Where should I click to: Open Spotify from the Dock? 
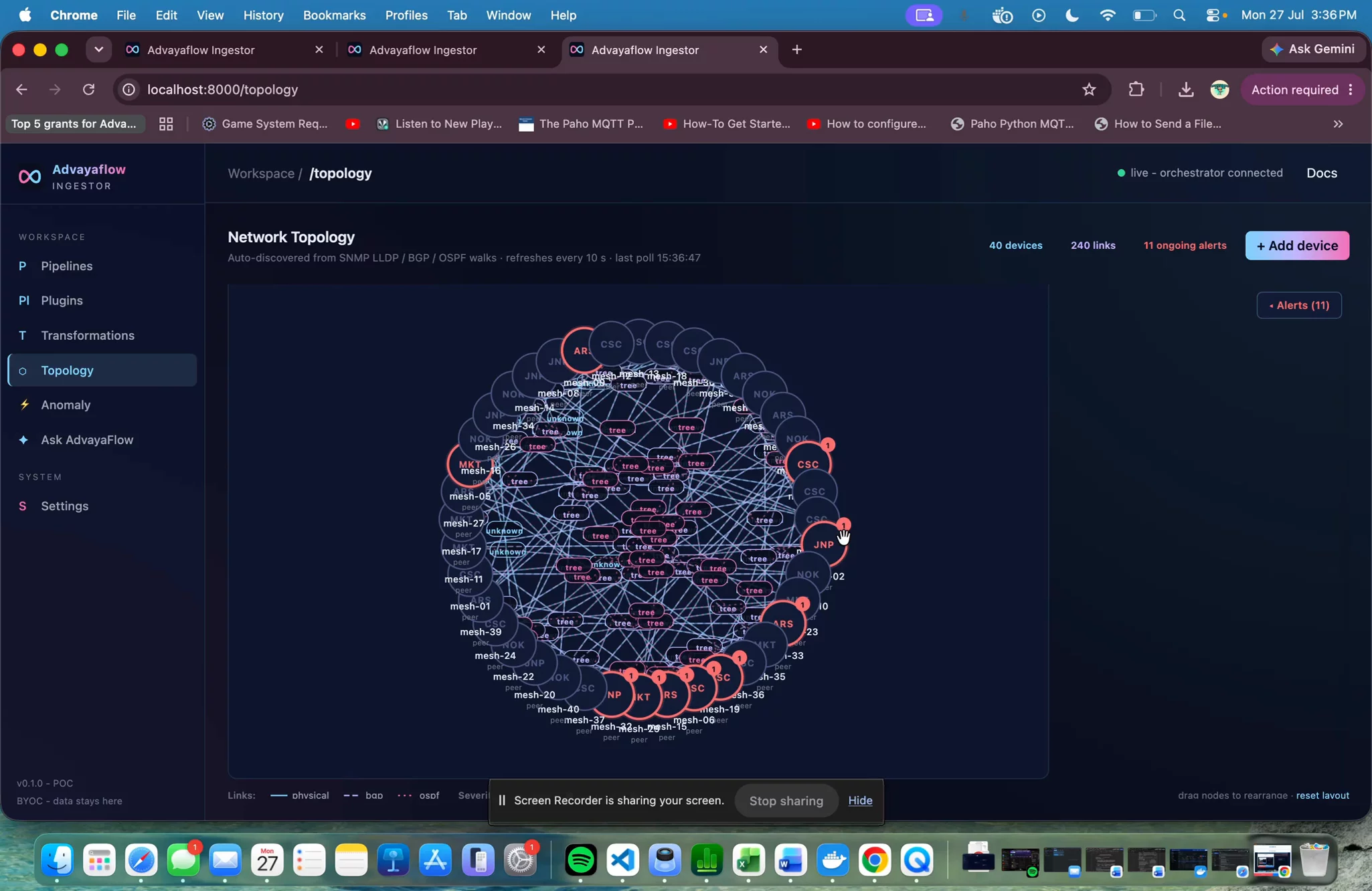coord(581,860)
